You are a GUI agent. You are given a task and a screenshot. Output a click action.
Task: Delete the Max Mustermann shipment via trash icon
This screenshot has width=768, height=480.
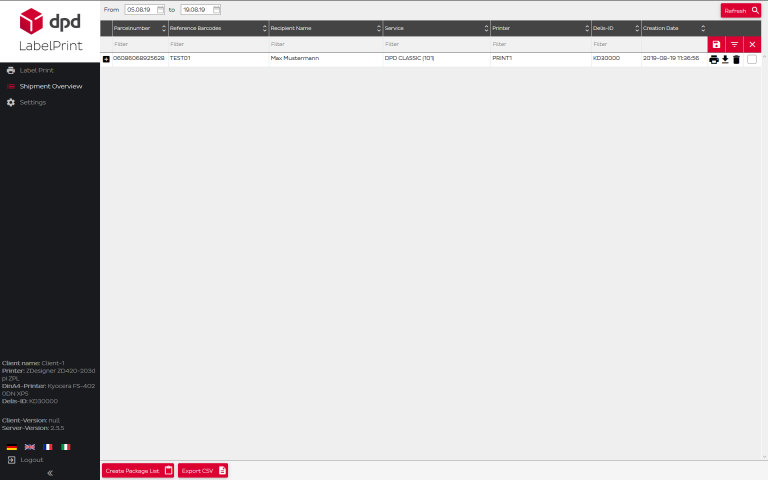(737, 60)
